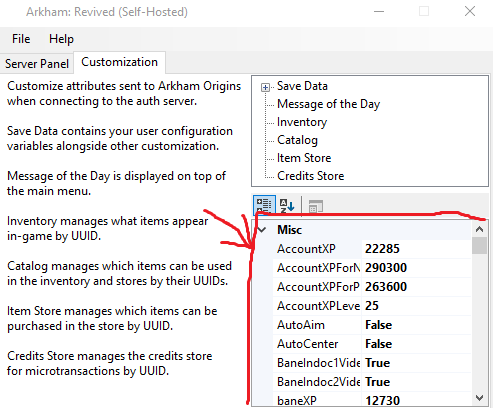Screen dimensions: 493x408
Task: Sort properties alphabetically
Action: pos(287,205)
